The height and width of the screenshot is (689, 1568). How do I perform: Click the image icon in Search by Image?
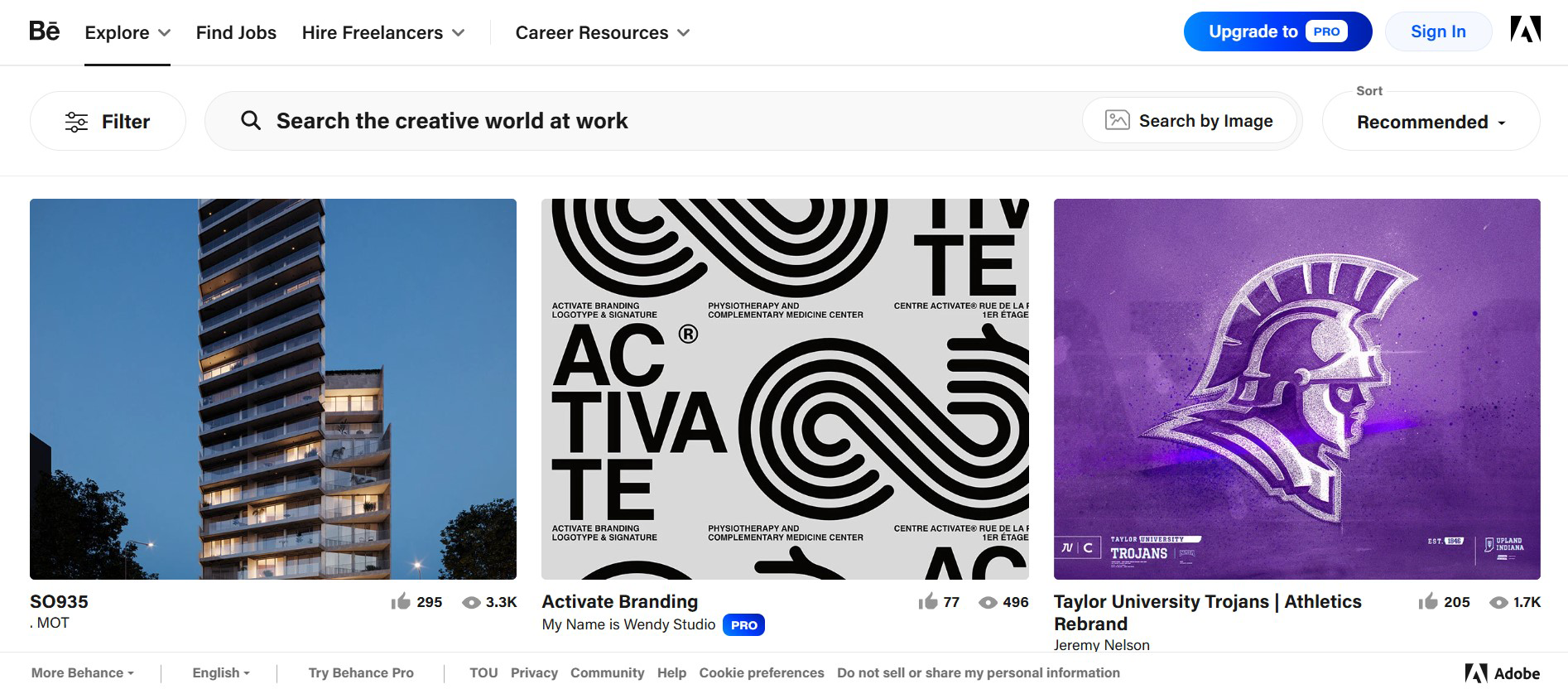pos(1117,120)
